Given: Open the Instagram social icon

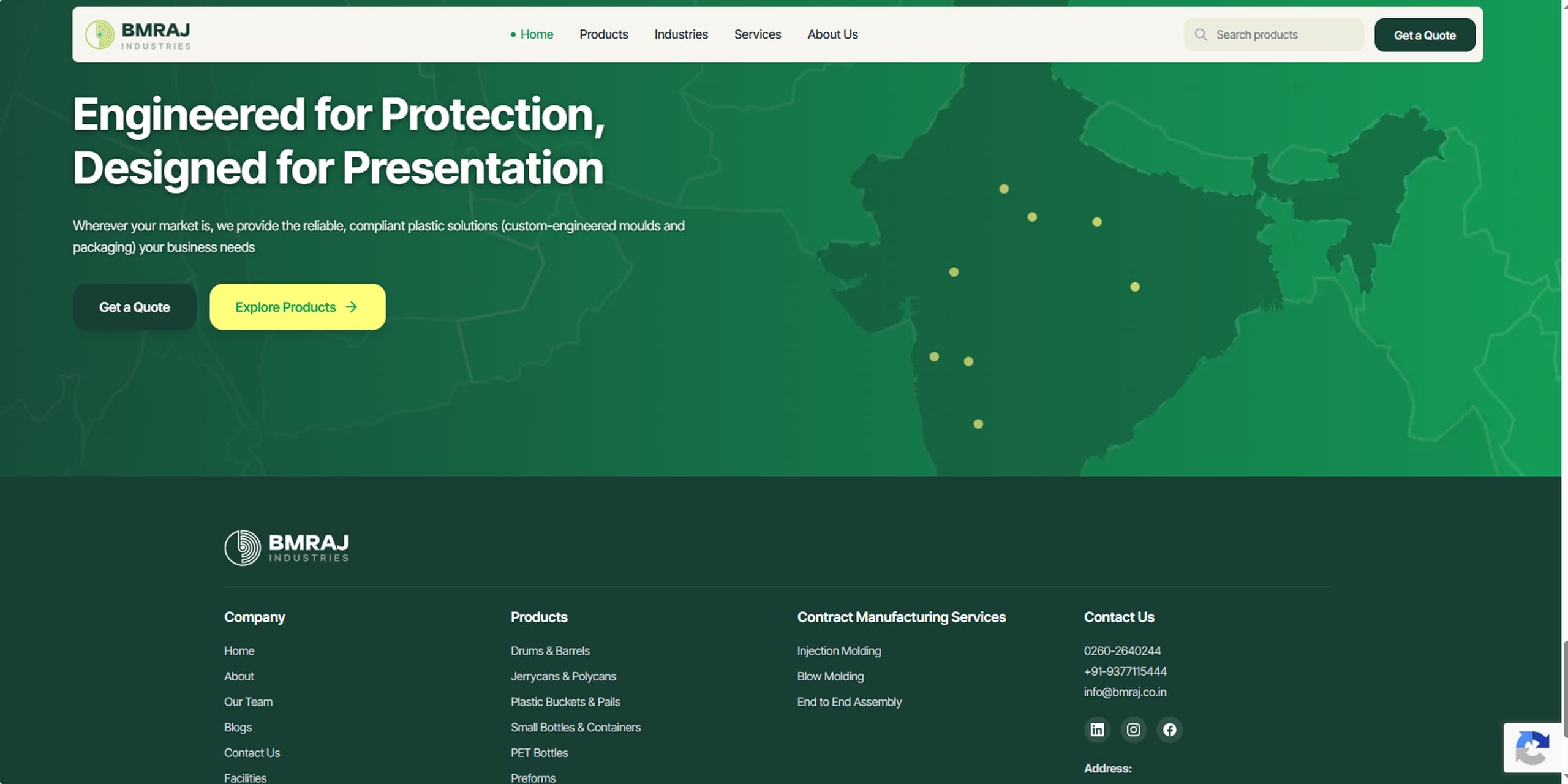Looking at the screenshot, I should (x=1133, y=729).
